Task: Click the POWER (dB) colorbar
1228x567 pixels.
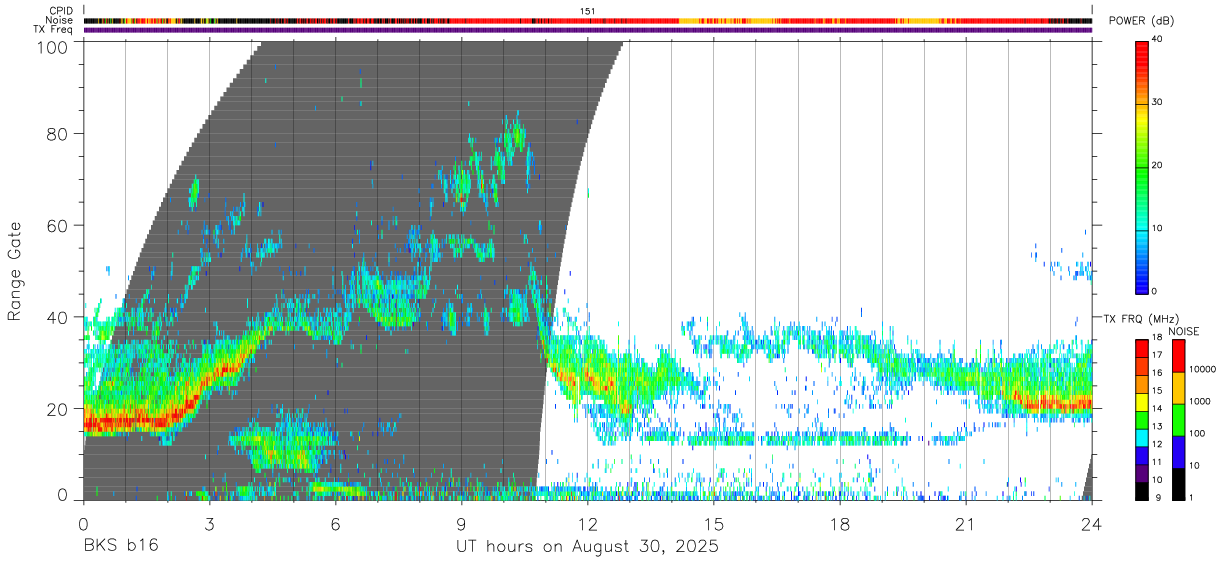Action: pyautogui.click(x=1141, y=166)
